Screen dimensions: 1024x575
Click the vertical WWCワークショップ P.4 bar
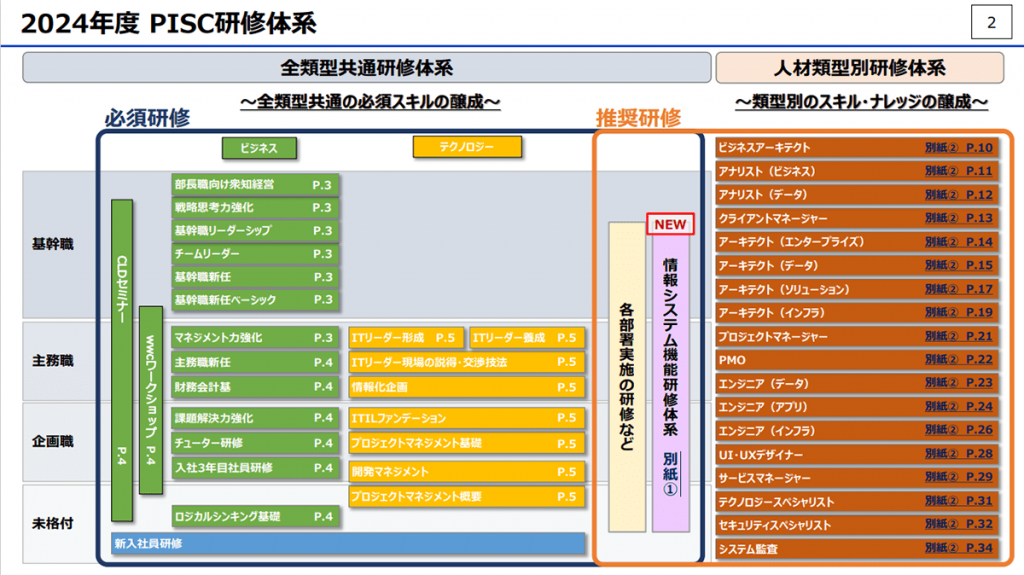coord(151,400)
